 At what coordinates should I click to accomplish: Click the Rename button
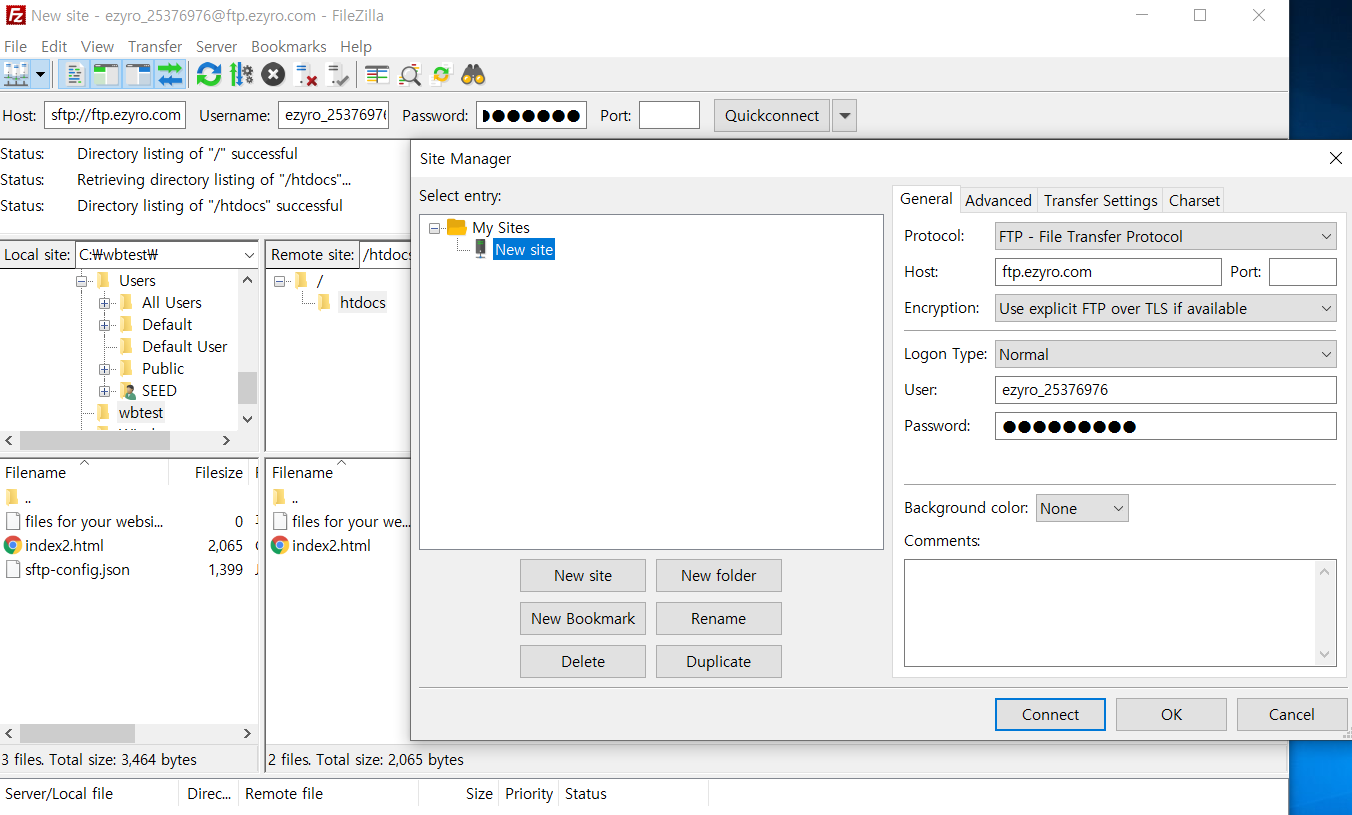(719, 618)
